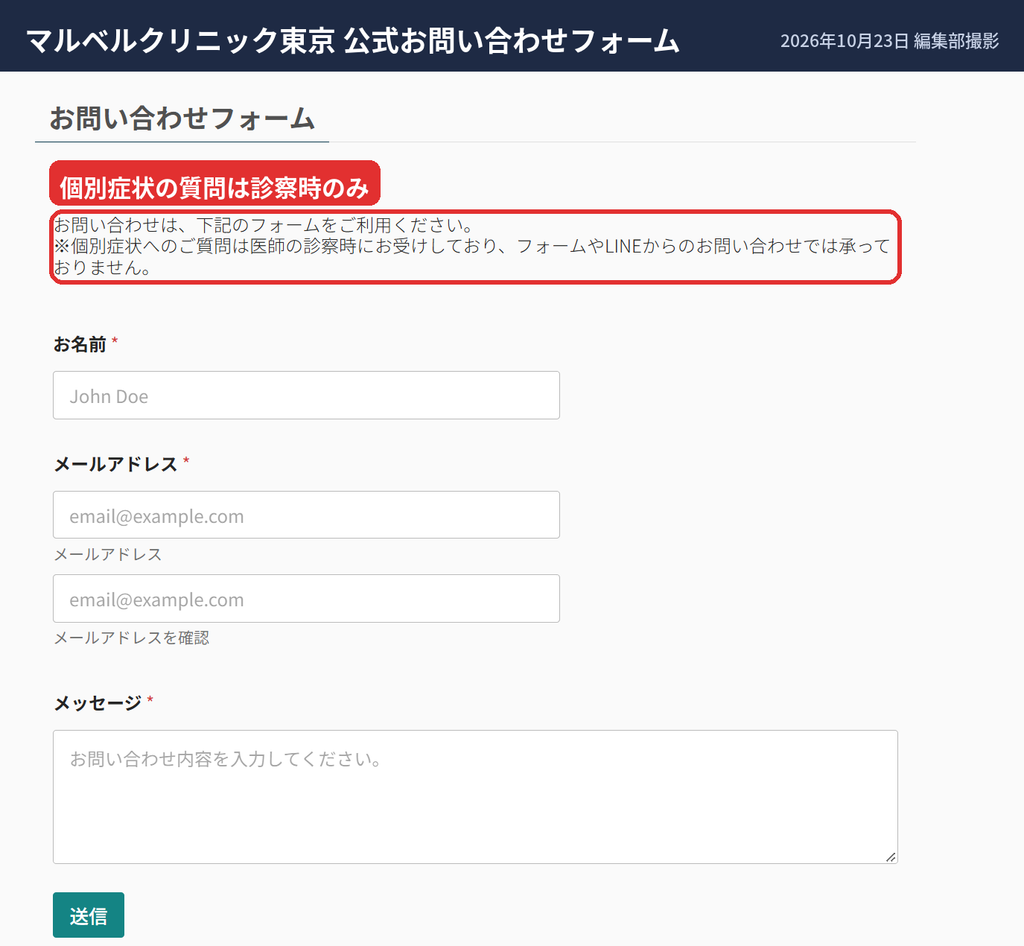1024x946 pixels.
Task: Click the お問い合わせフォーム page heading
Action: (x=182, y=119)
